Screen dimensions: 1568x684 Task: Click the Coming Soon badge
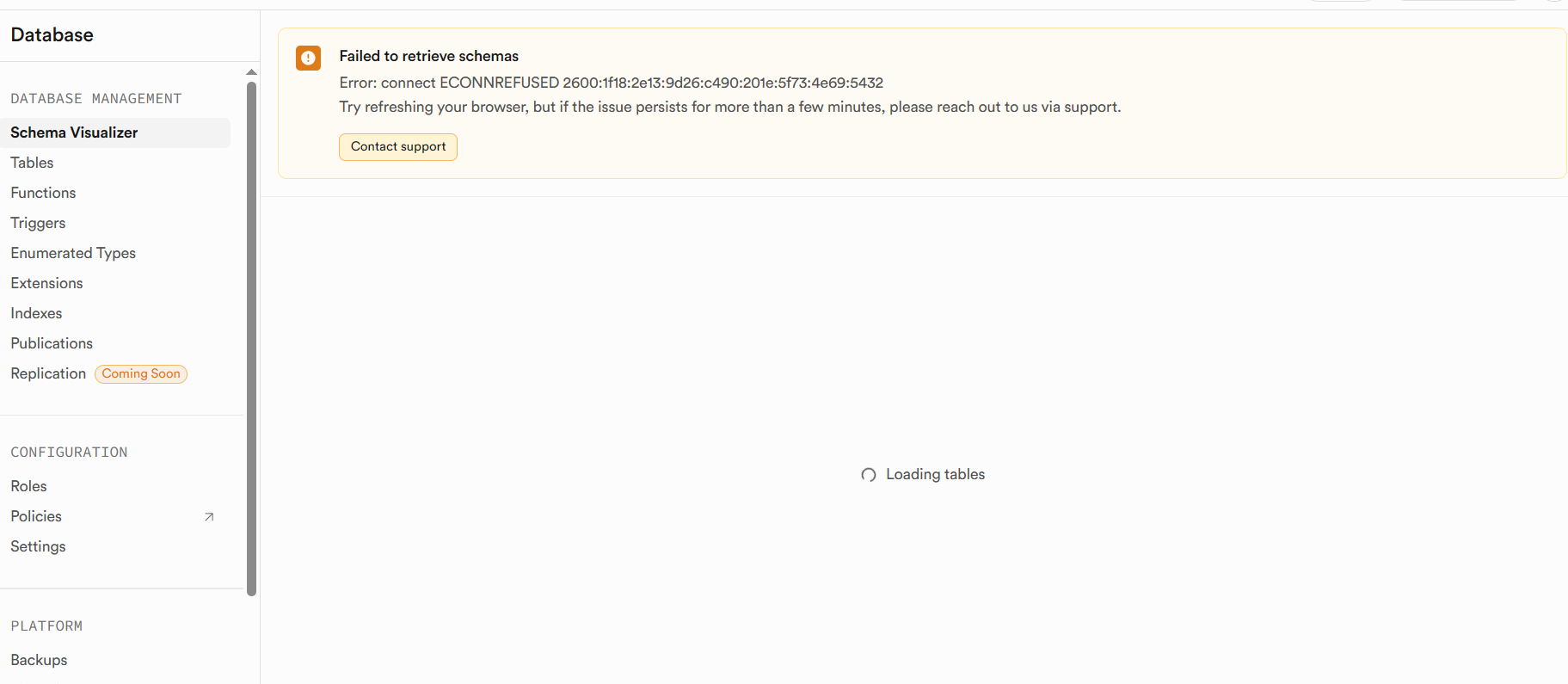click(x=141, y=374)
